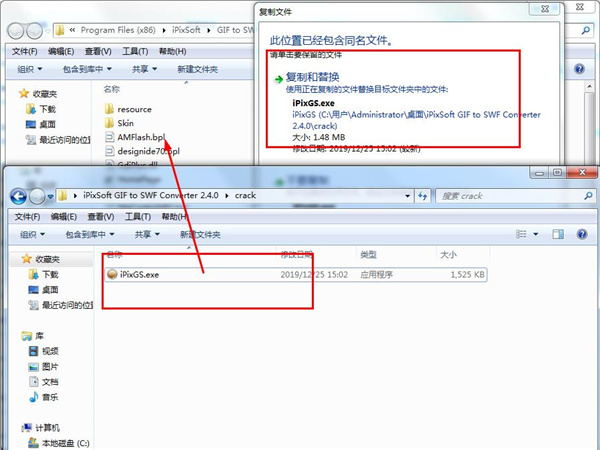The height and width of the screenshot is (450, 600).
Task: Open 包含到库中 dropdown in back window
Action: point(87,69)
